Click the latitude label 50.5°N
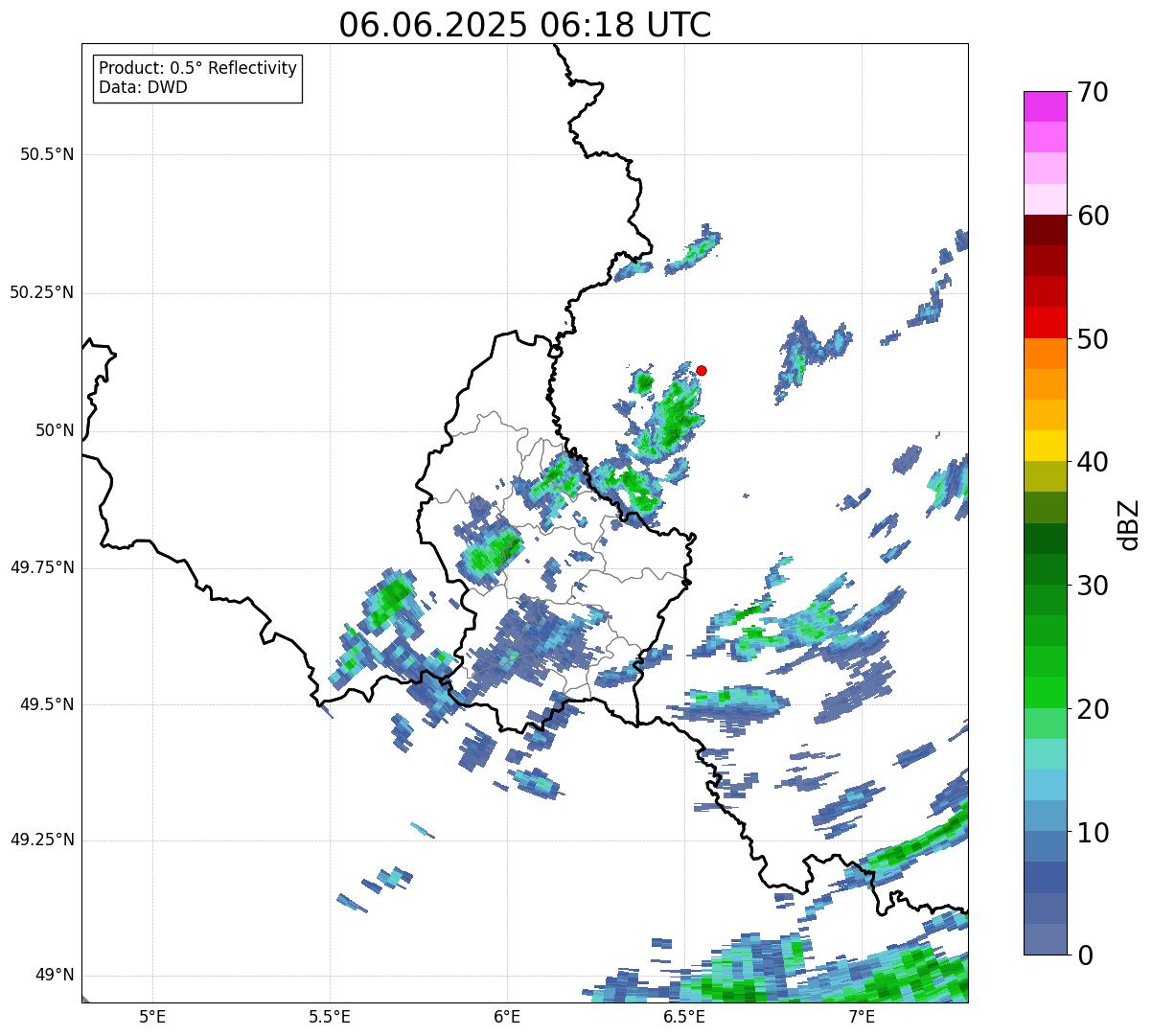 (47, 155)
